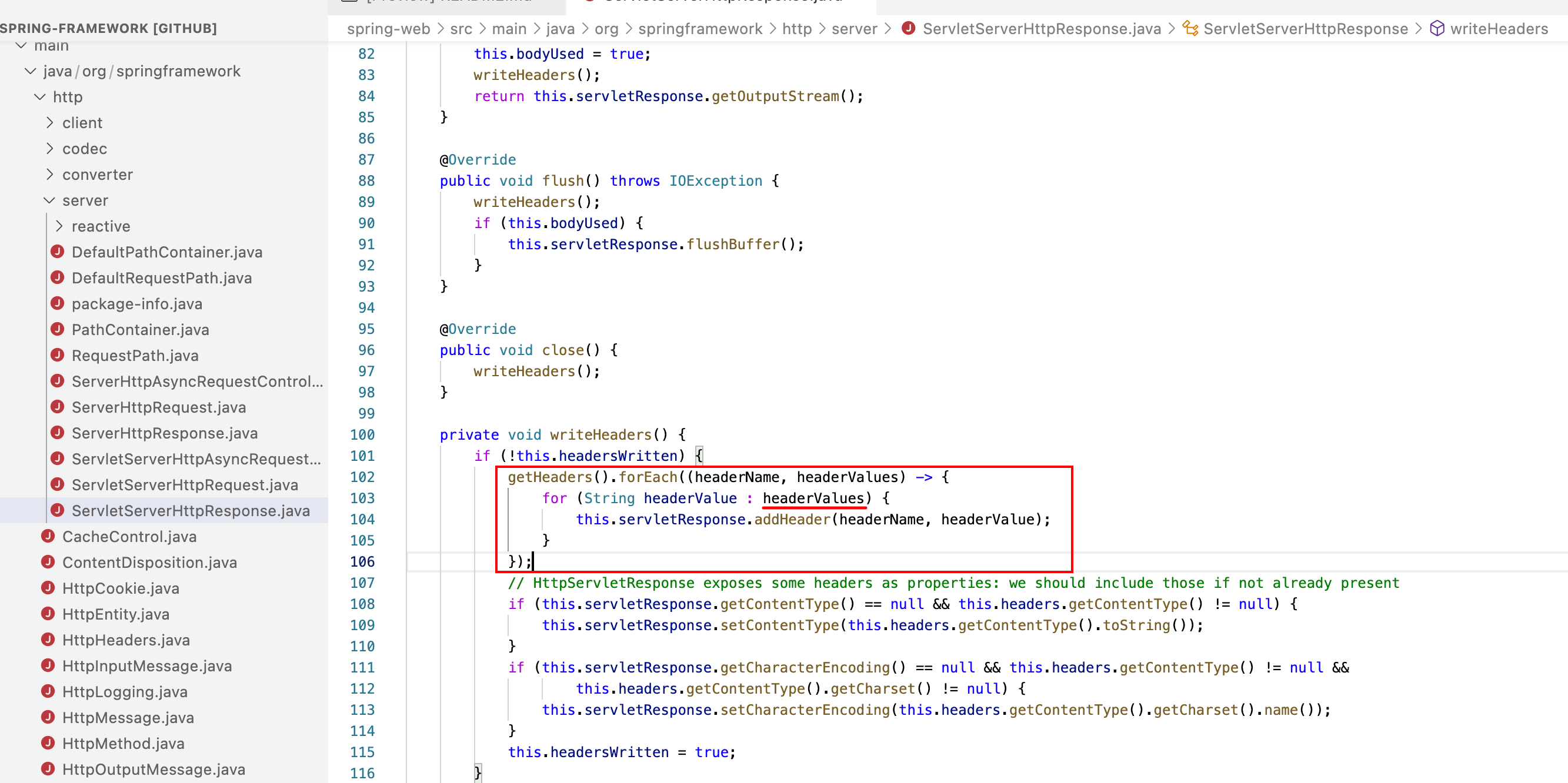The width and height of the screenshot is (1568, 783).
Task: Collapse the http folder
Action: coord(40,97)
